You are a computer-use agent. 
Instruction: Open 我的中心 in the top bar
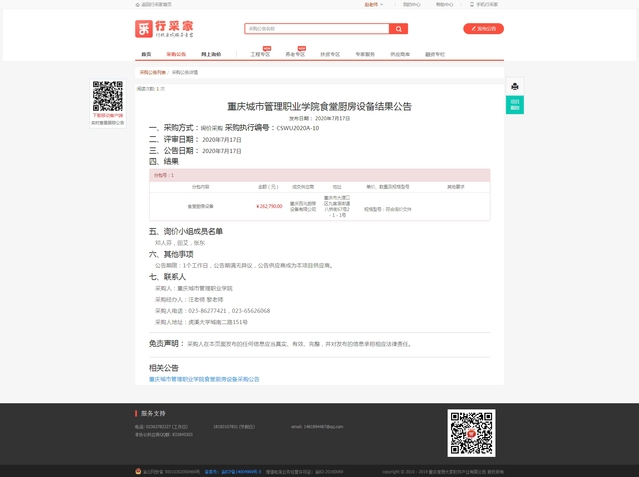(411, 4)
